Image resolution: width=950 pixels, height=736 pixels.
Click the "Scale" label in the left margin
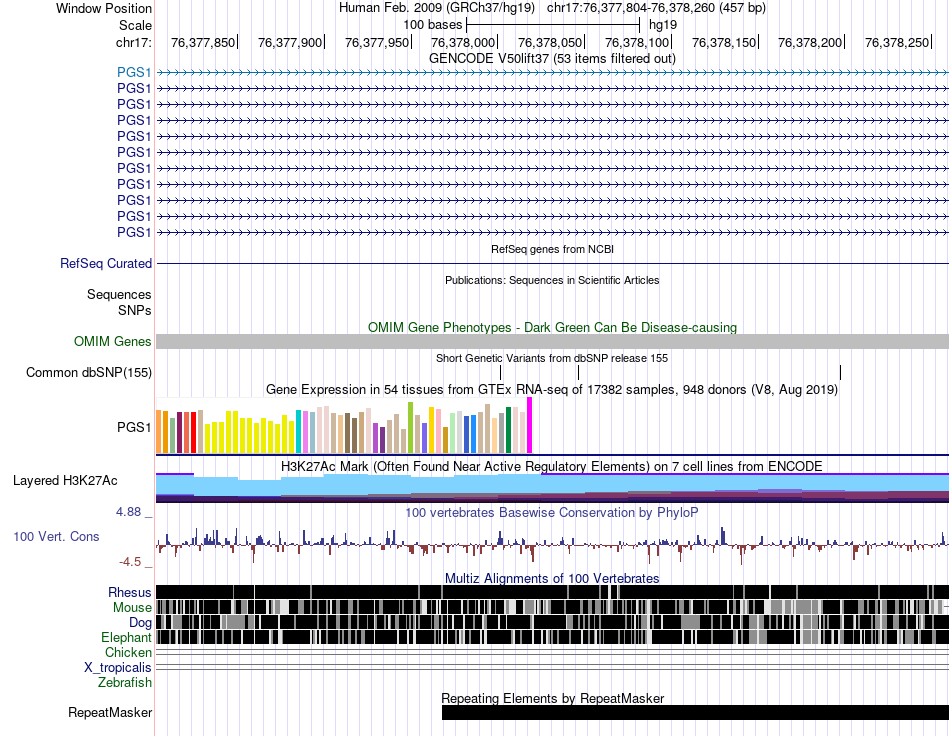tap(135, 25)
